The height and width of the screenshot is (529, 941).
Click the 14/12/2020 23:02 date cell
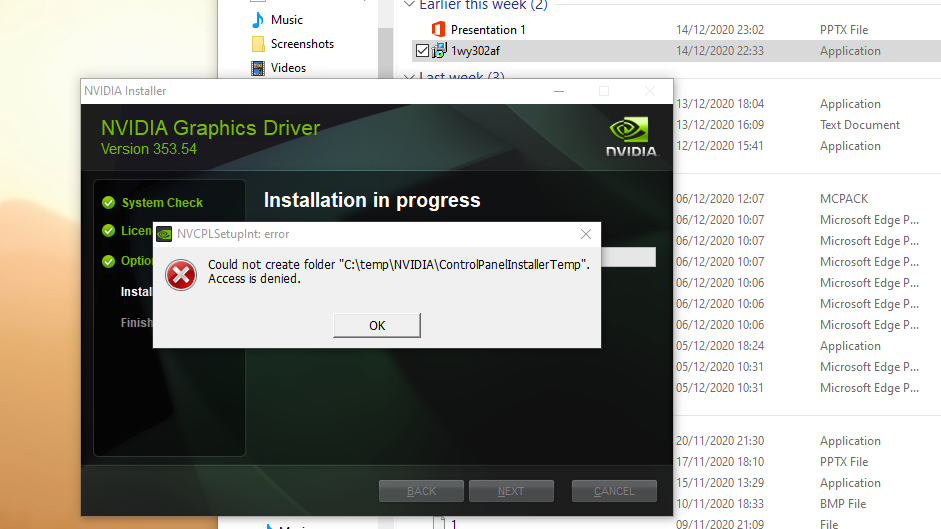pos(720,29)
